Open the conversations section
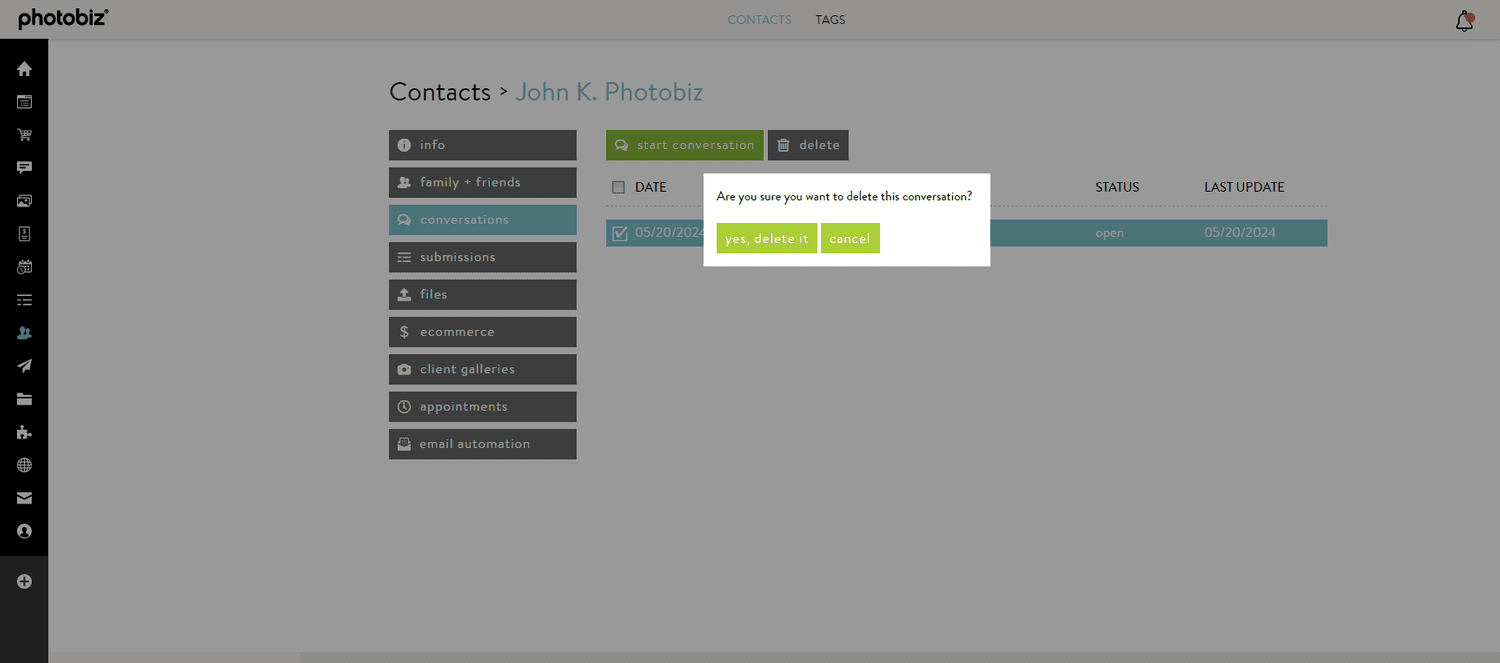1500x663 pixels. click(x=483, y=220)
